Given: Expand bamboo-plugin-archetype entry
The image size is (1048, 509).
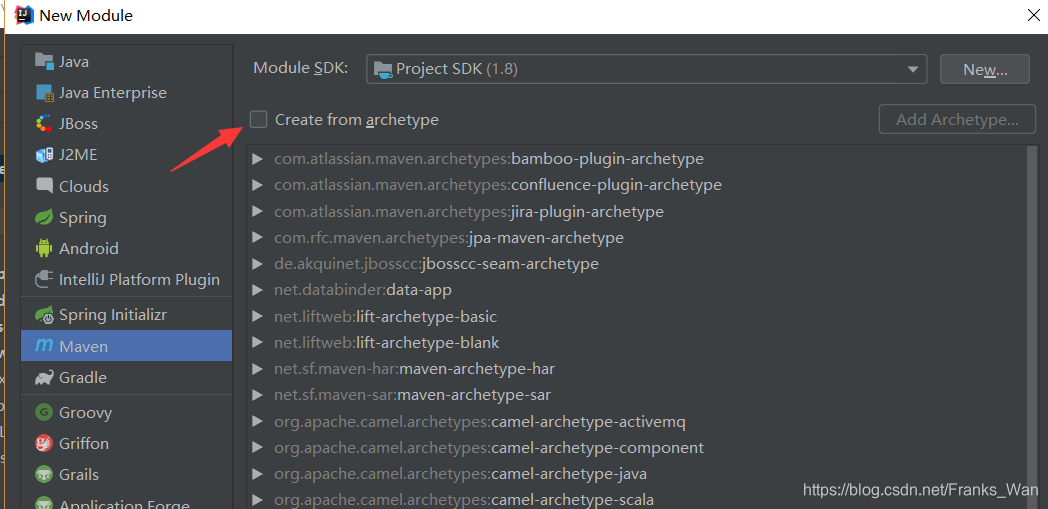Looking at the screenshot, I should (x=257, y=159).
